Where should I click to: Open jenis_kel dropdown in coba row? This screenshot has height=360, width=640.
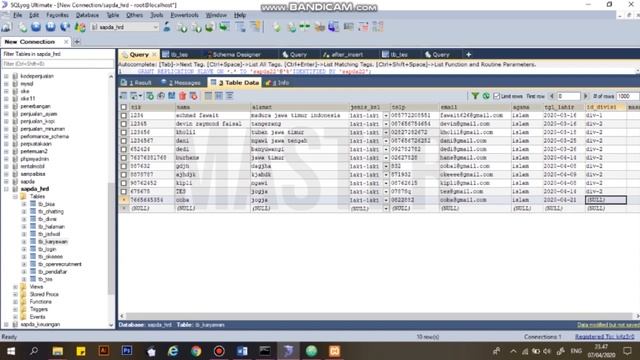[x=386, y=200]
